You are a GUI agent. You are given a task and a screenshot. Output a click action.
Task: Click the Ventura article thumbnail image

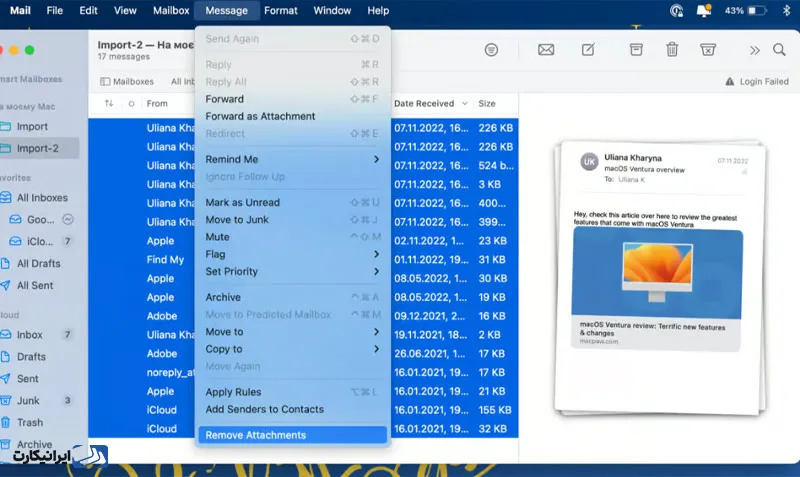(657, 273)
